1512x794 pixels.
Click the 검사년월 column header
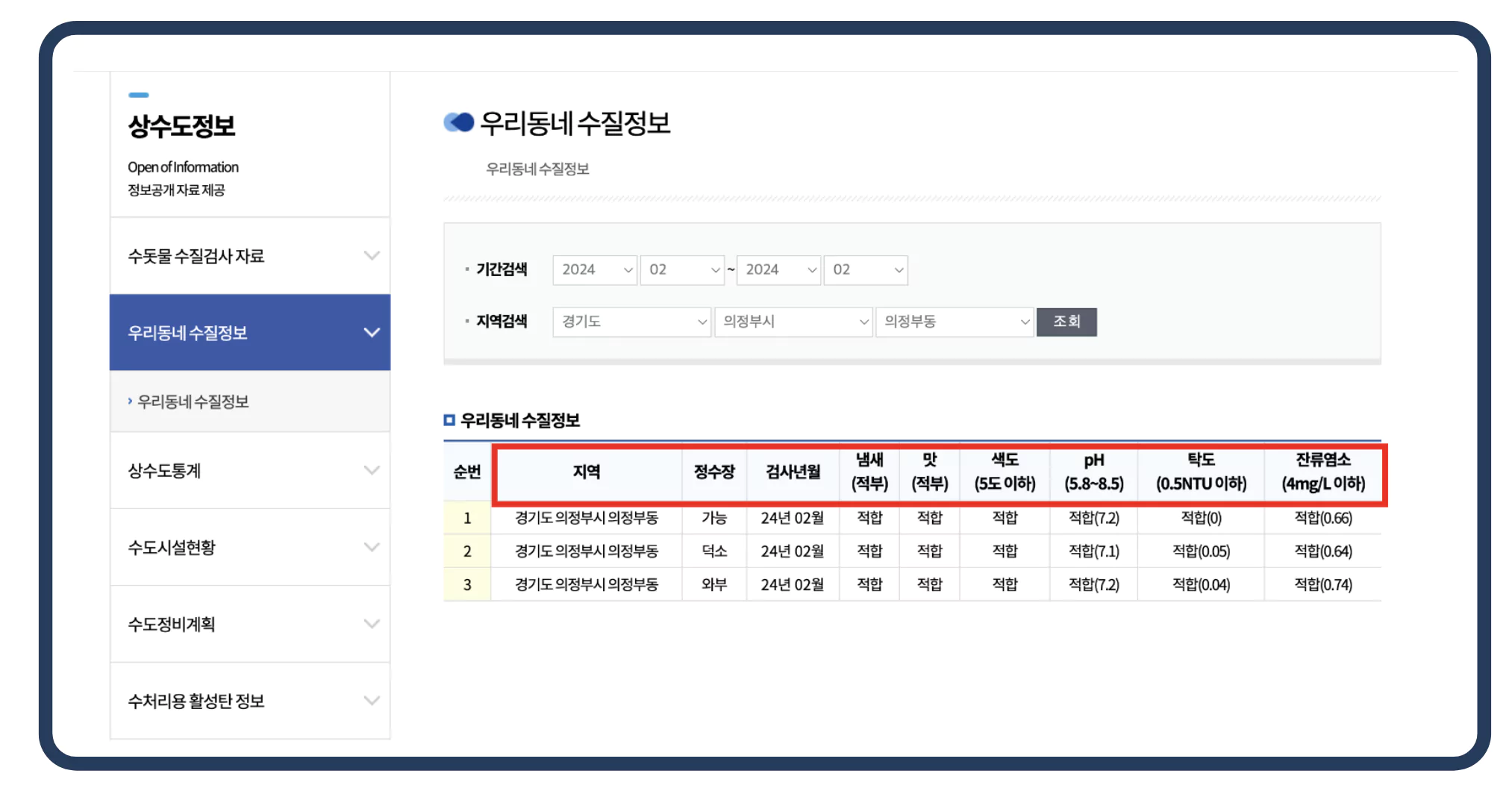click(x=793, y=472)
